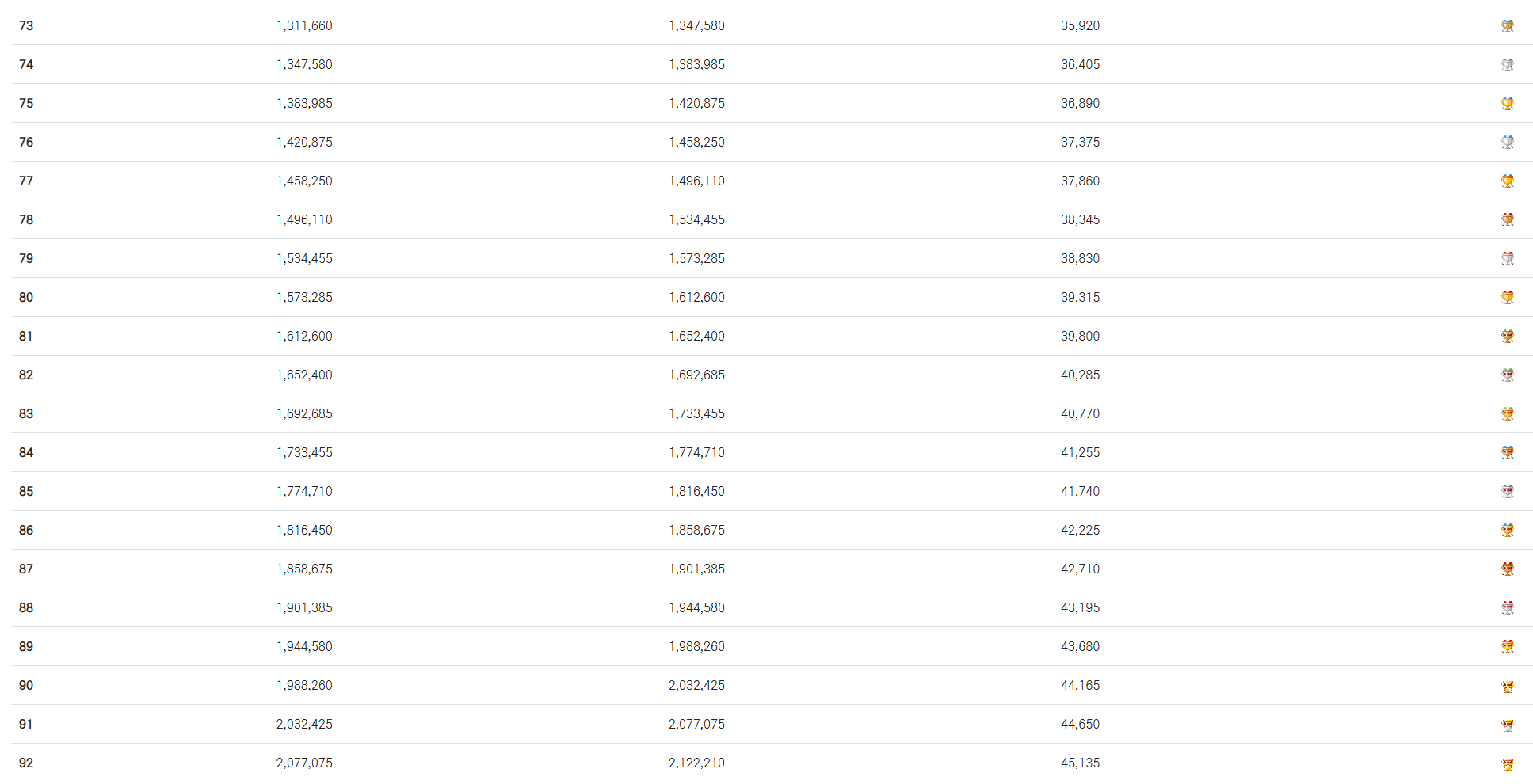Image resolution: width=1533 pixels, height=784 pixels.
Task: Click level number 75 cell
Action: click(x=26, y=103)
